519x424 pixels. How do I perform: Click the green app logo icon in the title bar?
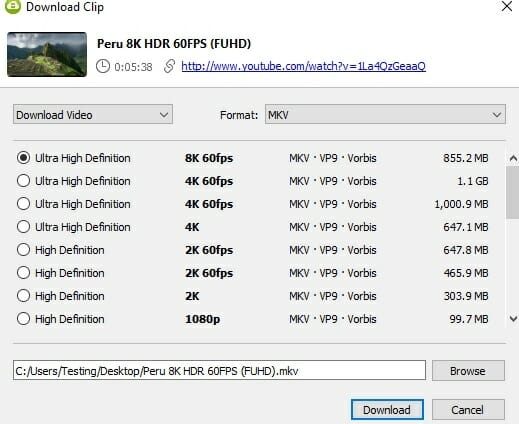point(13,6)
